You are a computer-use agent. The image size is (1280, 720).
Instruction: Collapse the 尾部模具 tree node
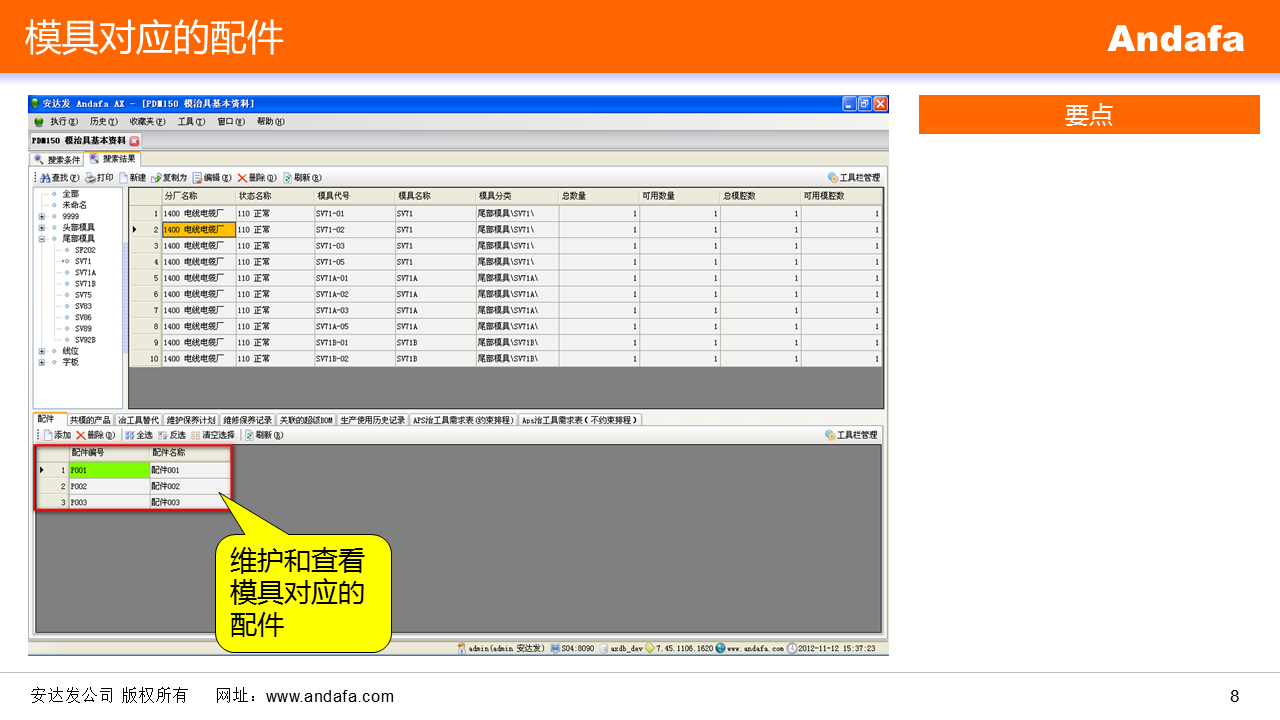click(x=42, y=239)
